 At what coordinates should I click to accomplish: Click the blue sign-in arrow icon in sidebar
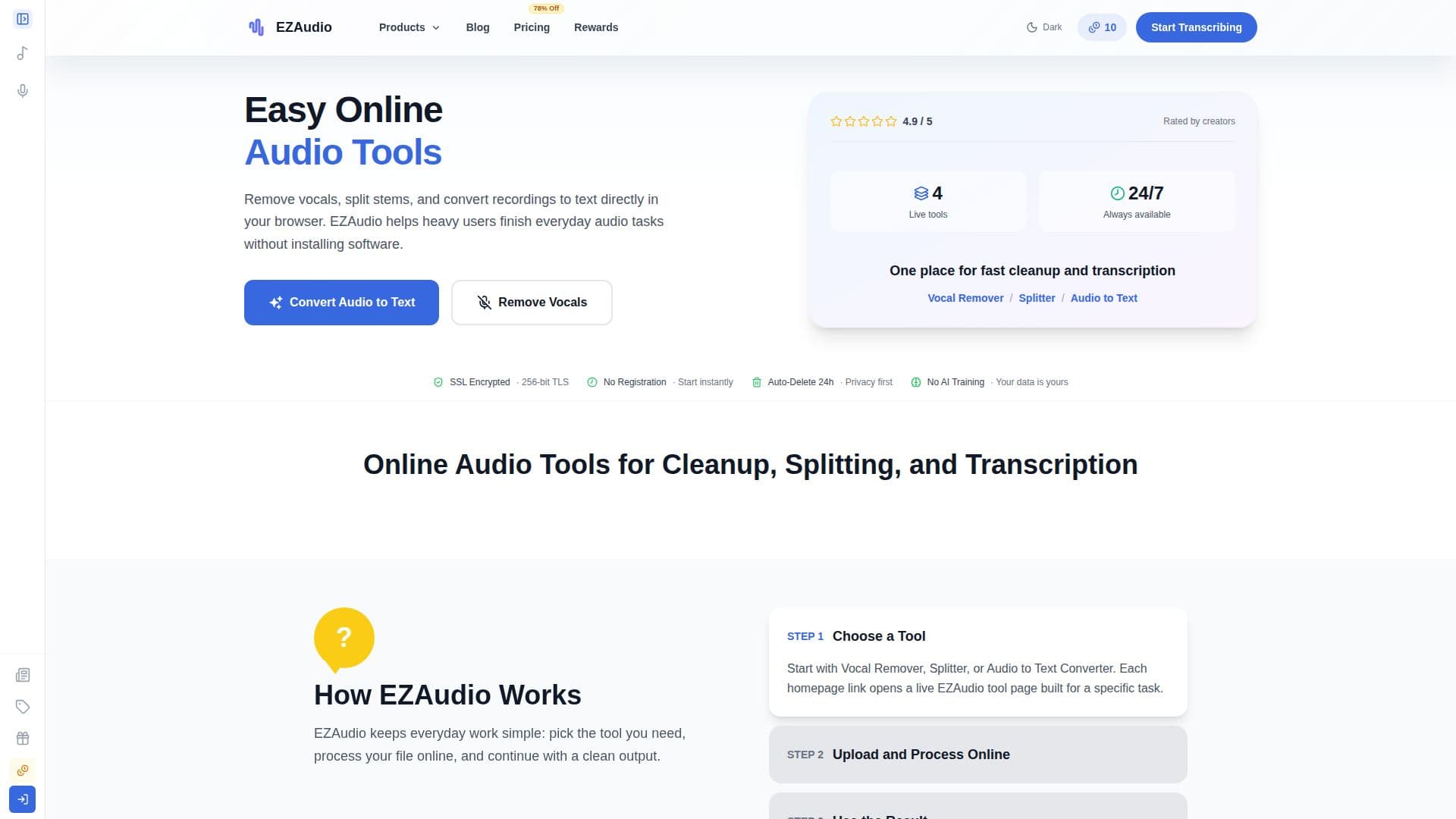23,799
